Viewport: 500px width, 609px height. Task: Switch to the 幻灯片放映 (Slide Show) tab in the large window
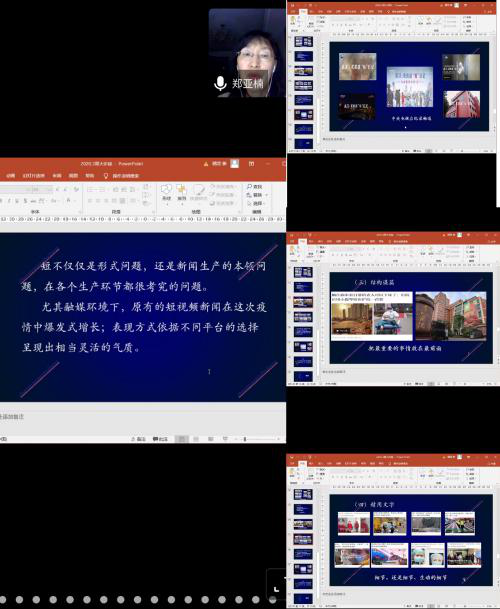(33, 176)
